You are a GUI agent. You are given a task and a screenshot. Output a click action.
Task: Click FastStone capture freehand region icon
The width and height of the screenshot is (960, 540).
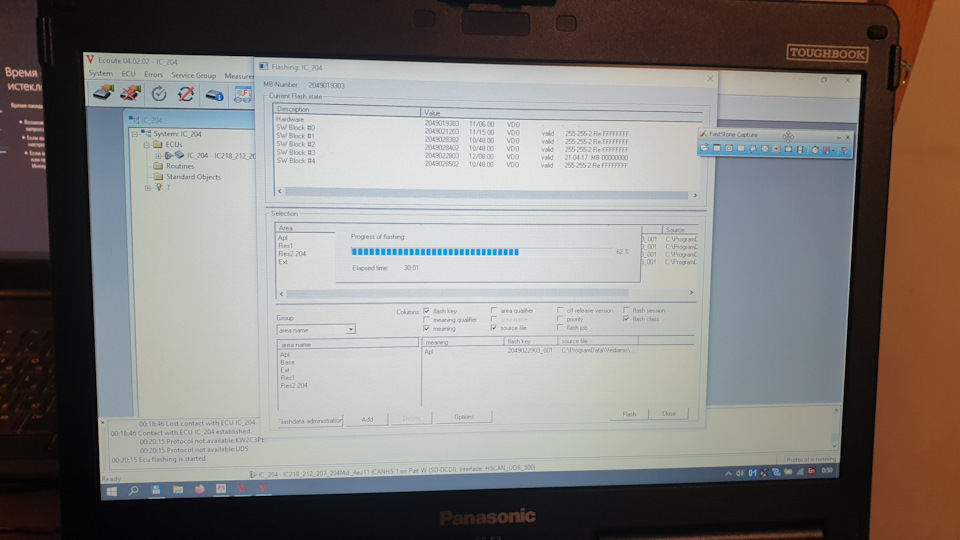click(x=752, y=149)
